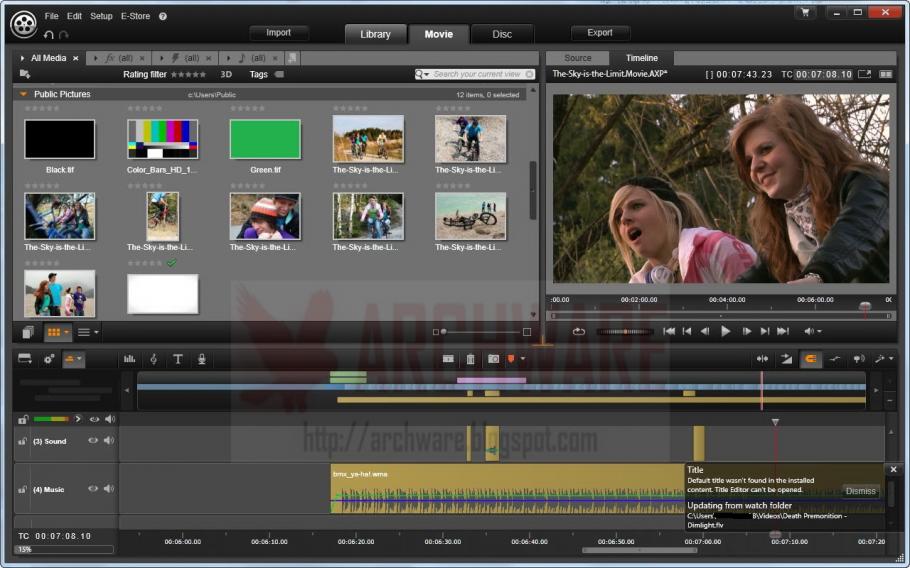Click the Rating filter stars
The width and height of the screenshot is (910, 568).
pyautogui.click(x=188, y=74)
